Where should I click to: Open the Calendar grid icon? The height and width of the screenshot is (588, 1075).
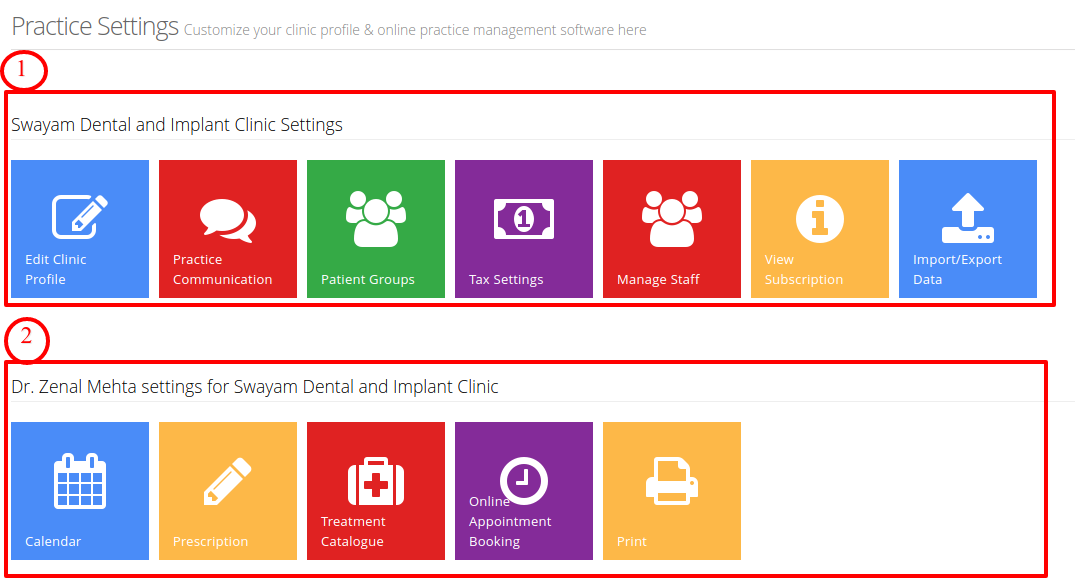(80, 481)
